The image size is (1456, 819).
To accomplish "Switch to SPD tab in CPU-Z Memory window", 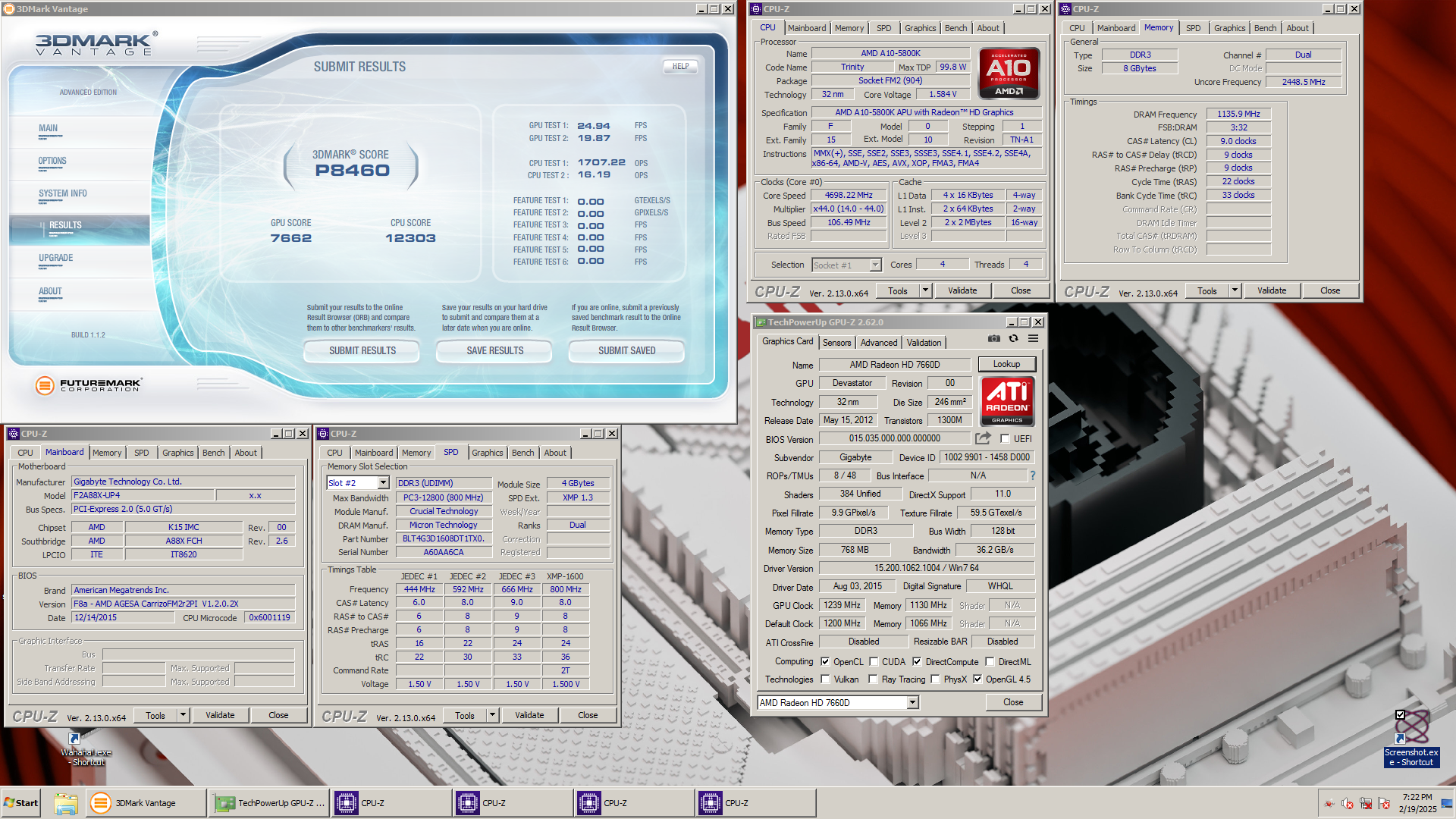I will 1193,28.
